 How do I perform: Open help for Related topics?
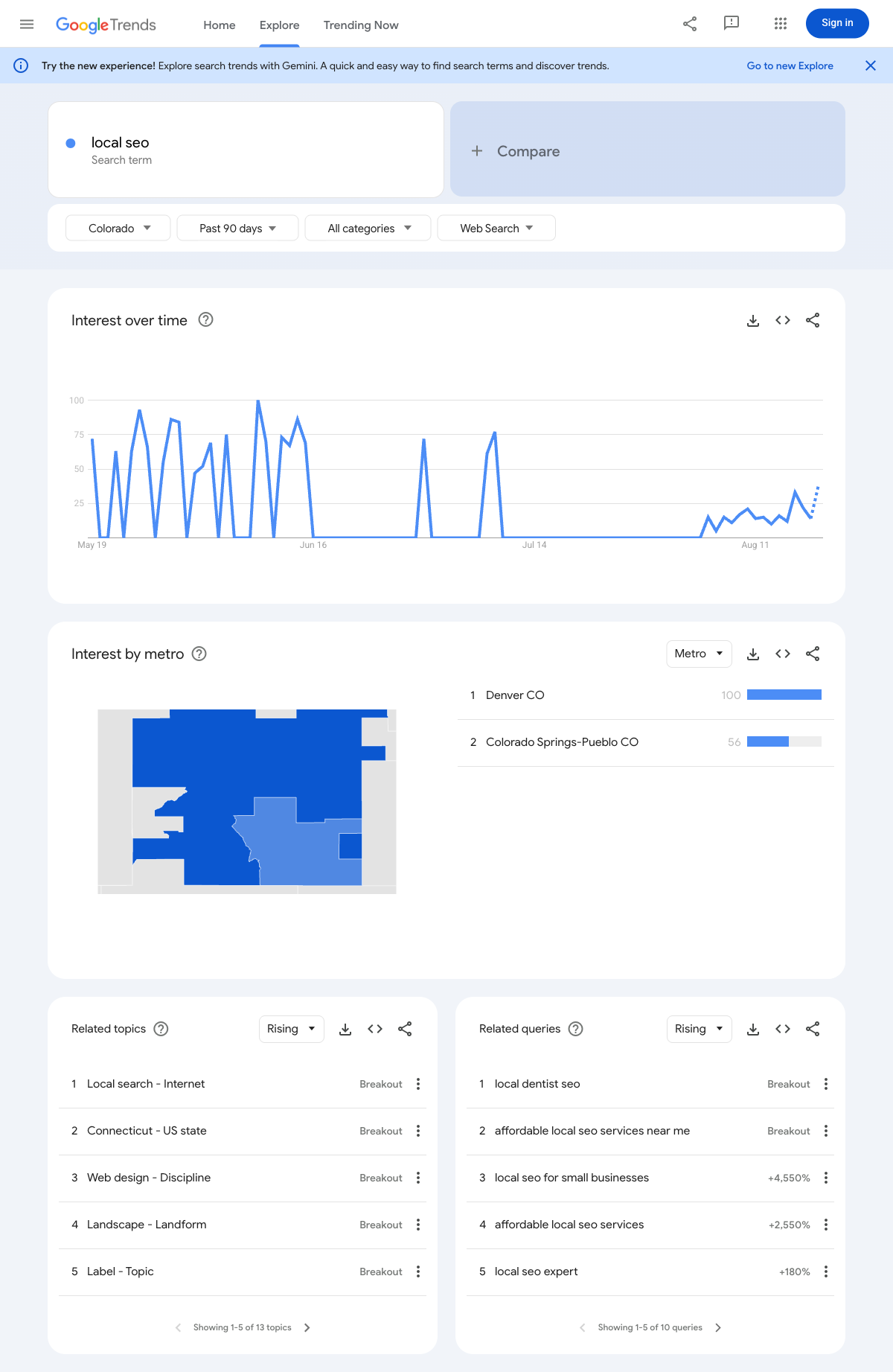point(161,1029)
